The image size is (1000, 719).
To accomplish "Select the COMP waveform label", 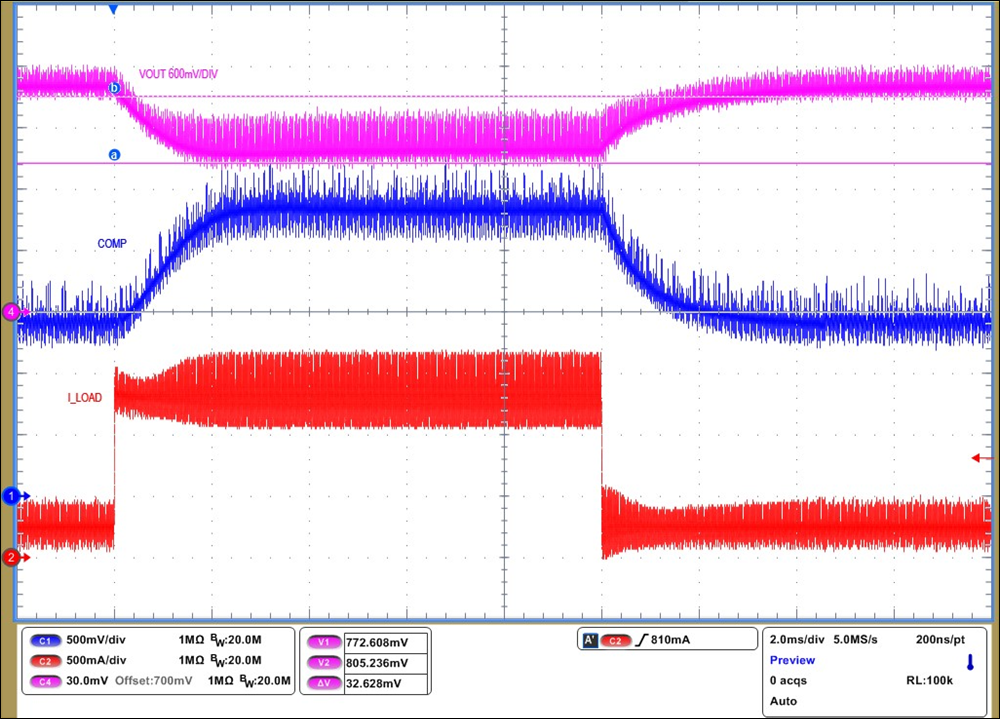I will [x=113, y=244].
